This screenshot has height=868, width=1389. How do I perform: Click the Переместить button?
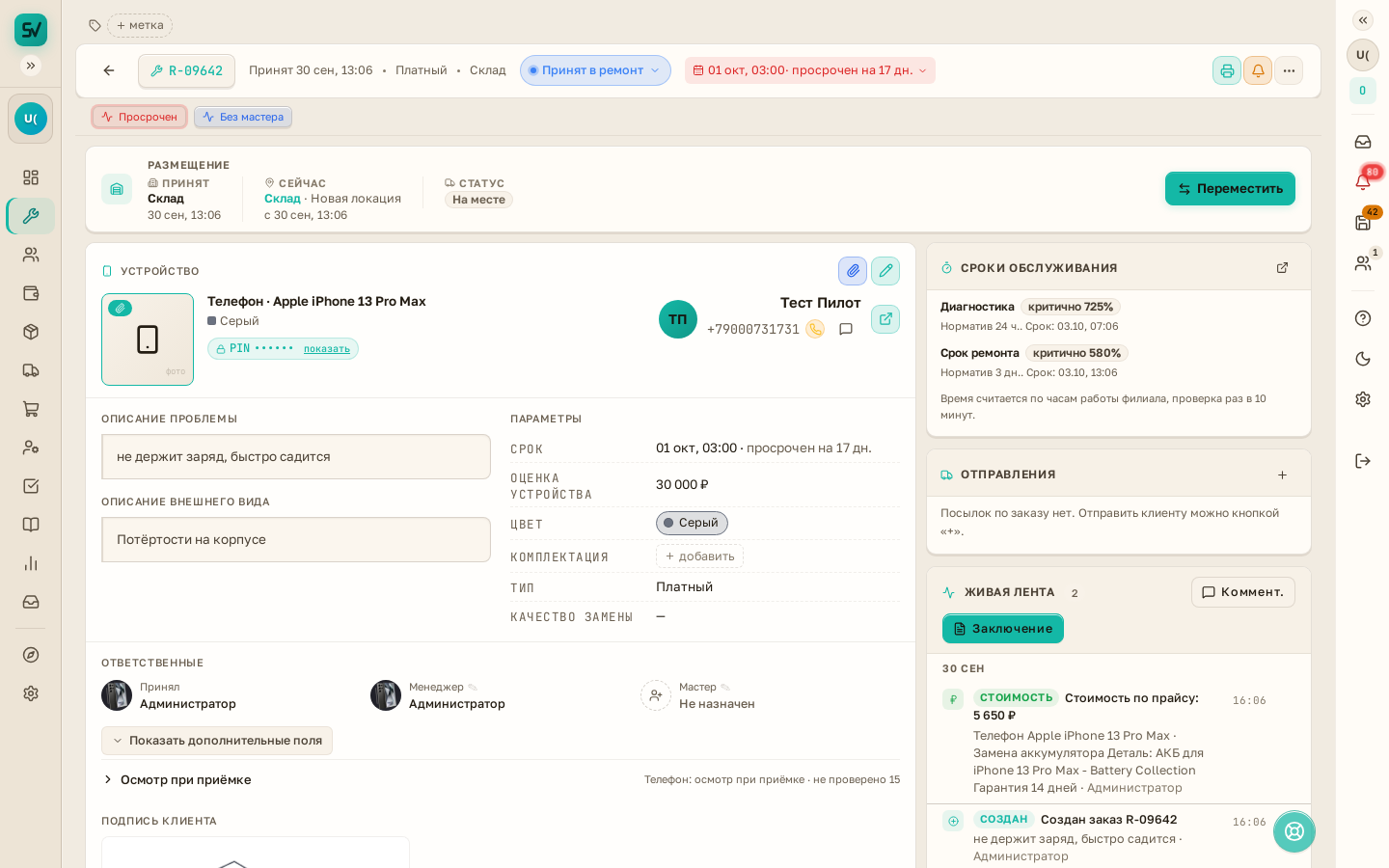(1230, 188)
